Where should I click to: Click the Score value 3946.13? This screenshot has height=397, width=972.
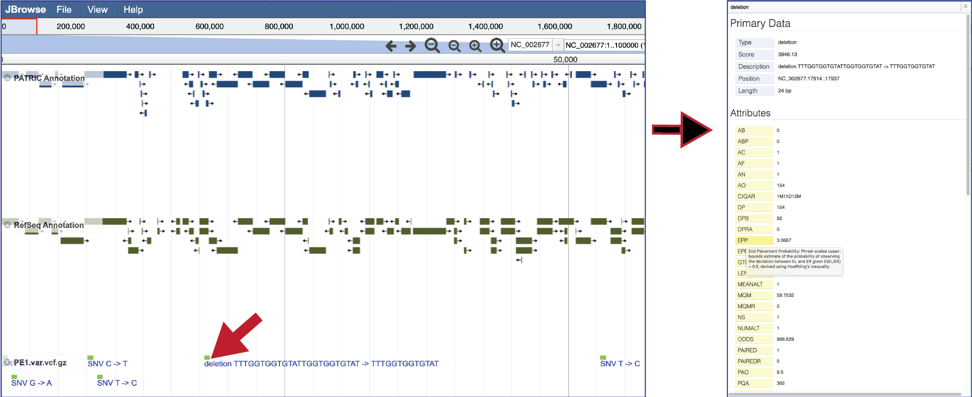tap(787, 55)
